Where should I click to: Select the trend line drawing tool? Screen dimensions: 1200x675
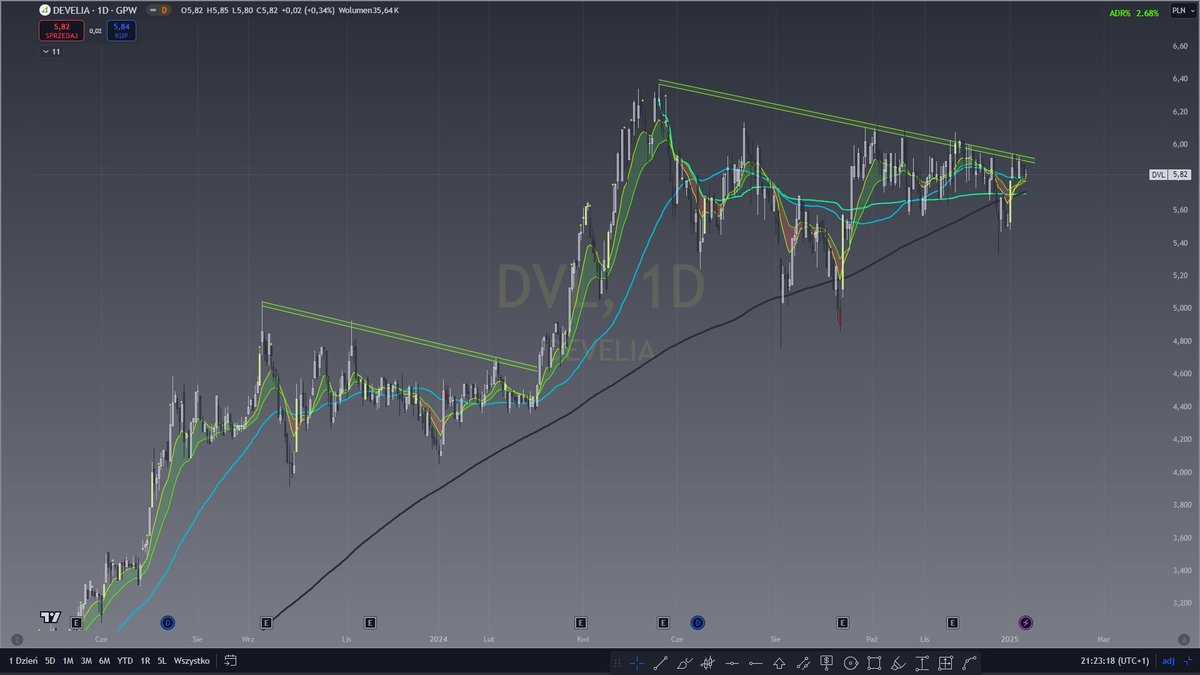660,663
